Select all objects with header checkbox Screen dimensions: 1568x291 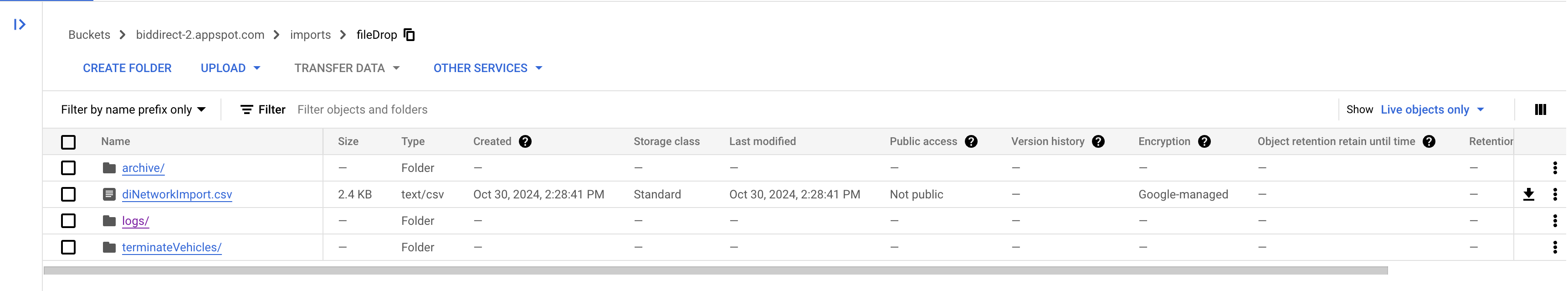68,142
